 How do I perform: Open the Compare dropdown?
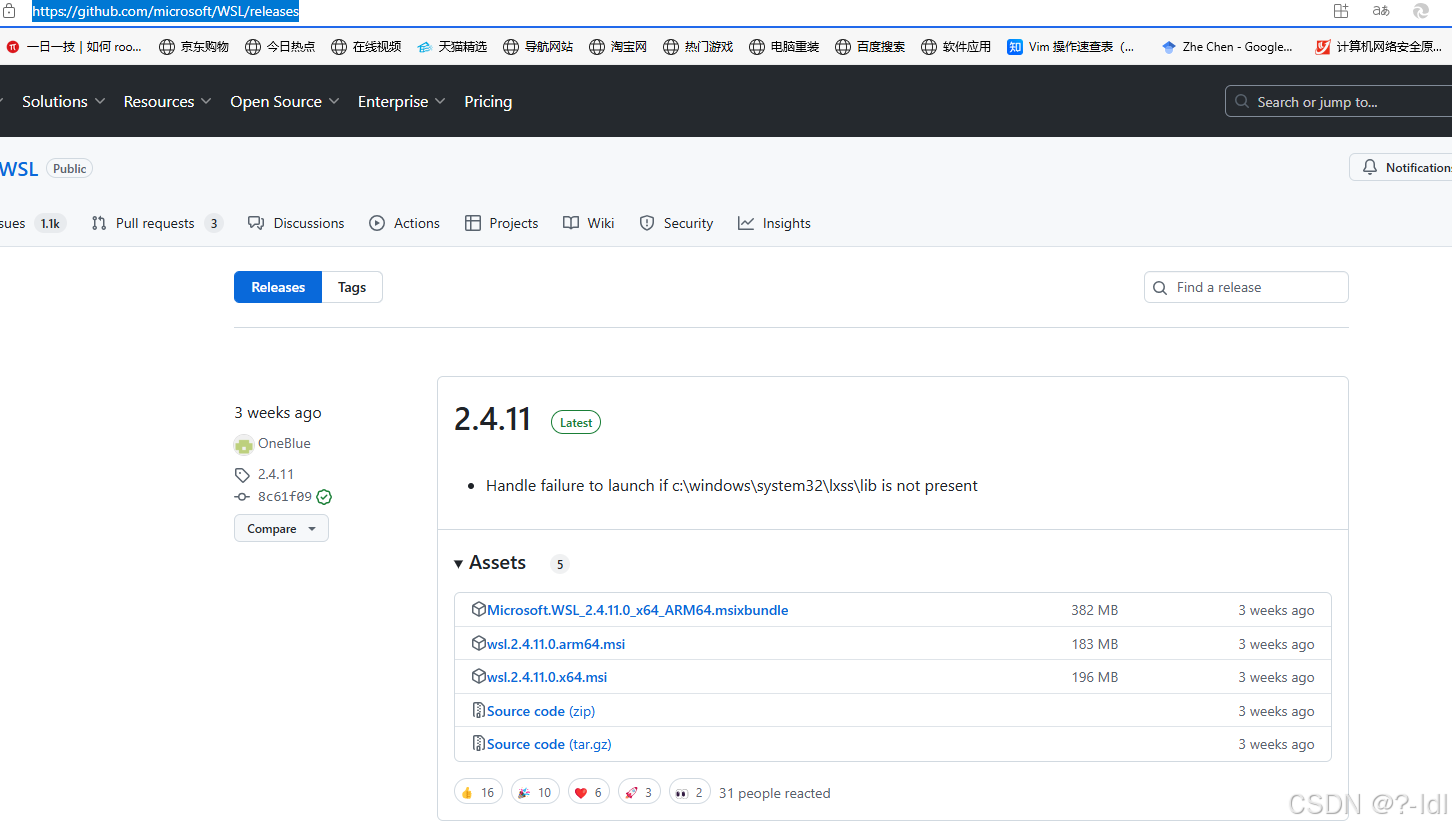point(281,528)
